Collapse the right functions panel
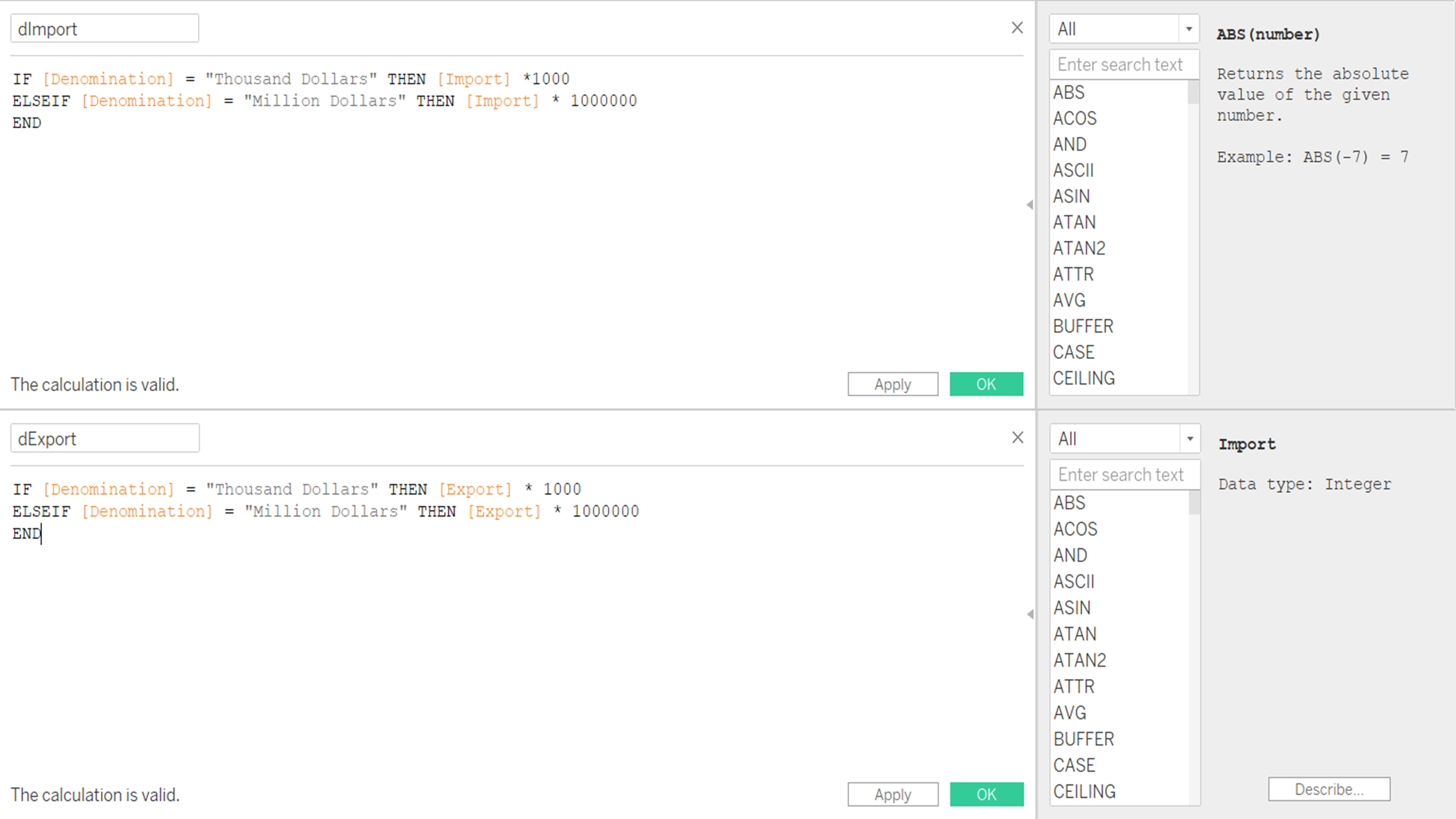1456x819 pixels. point(1031,204)
